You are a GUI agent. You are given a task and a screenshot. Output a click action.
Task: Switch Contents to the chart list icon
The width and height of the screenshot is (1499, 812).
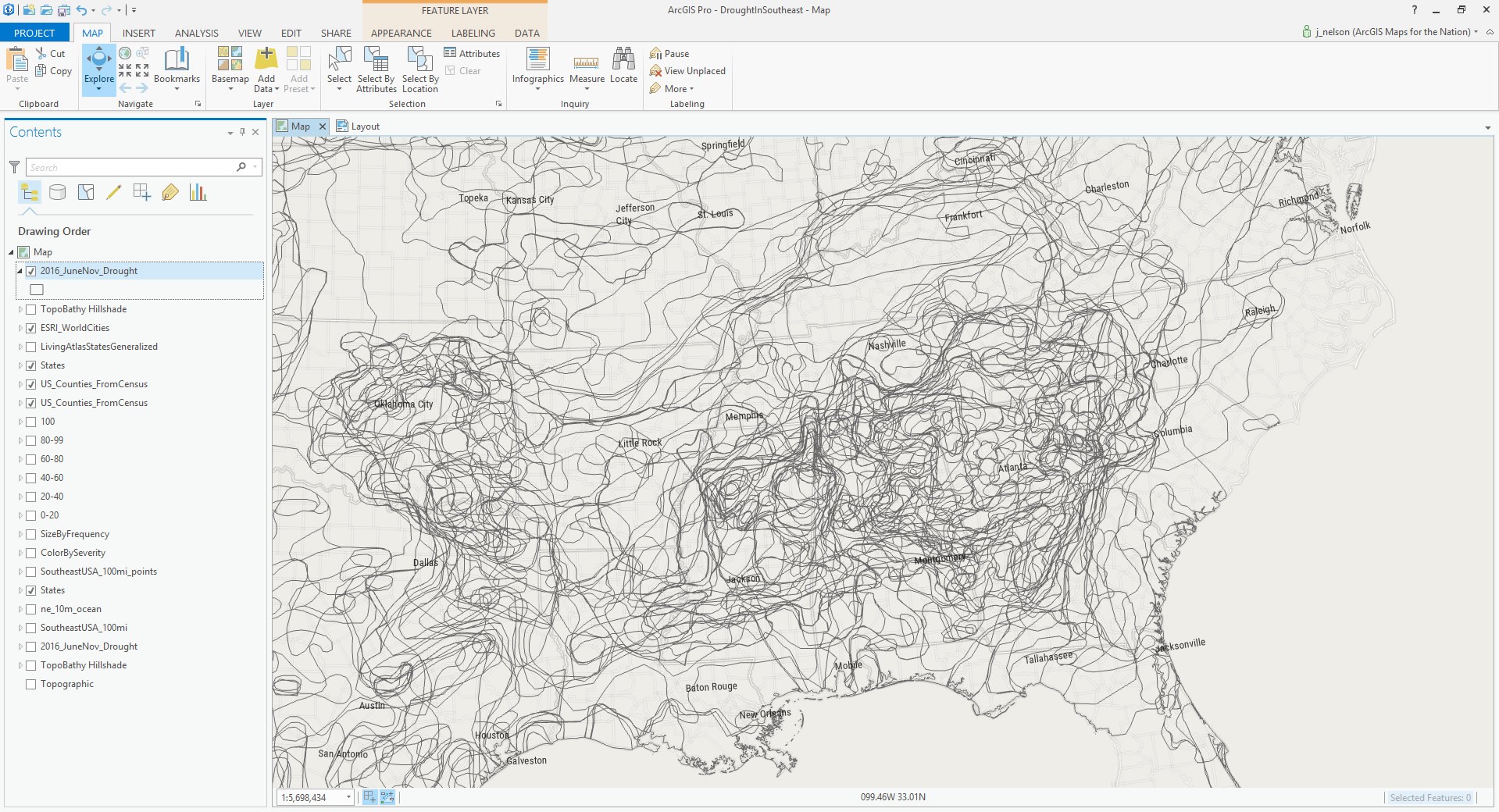[x=198, y=192]
